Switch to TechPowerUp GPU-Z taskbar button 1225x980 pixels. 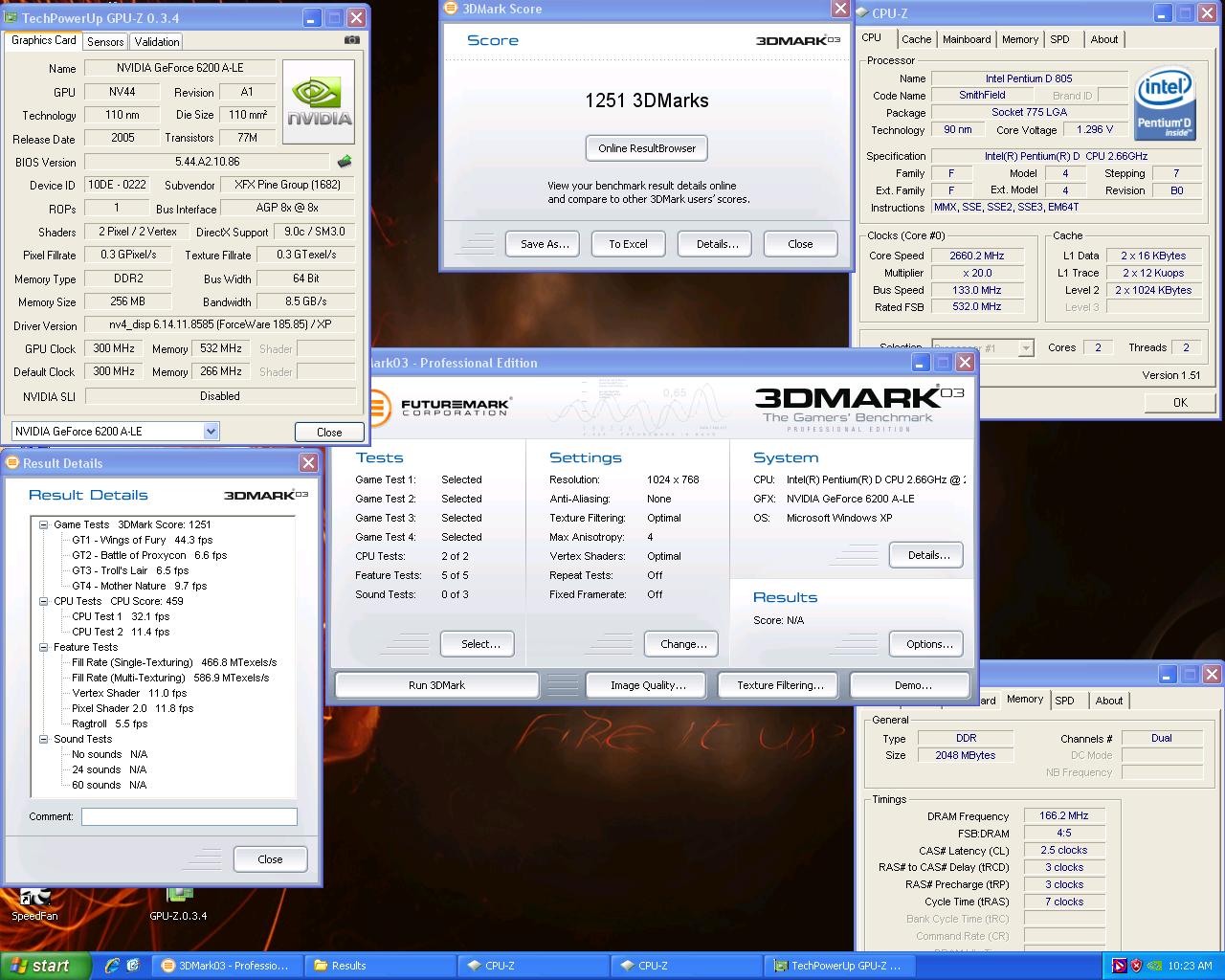tap(838, 966)
